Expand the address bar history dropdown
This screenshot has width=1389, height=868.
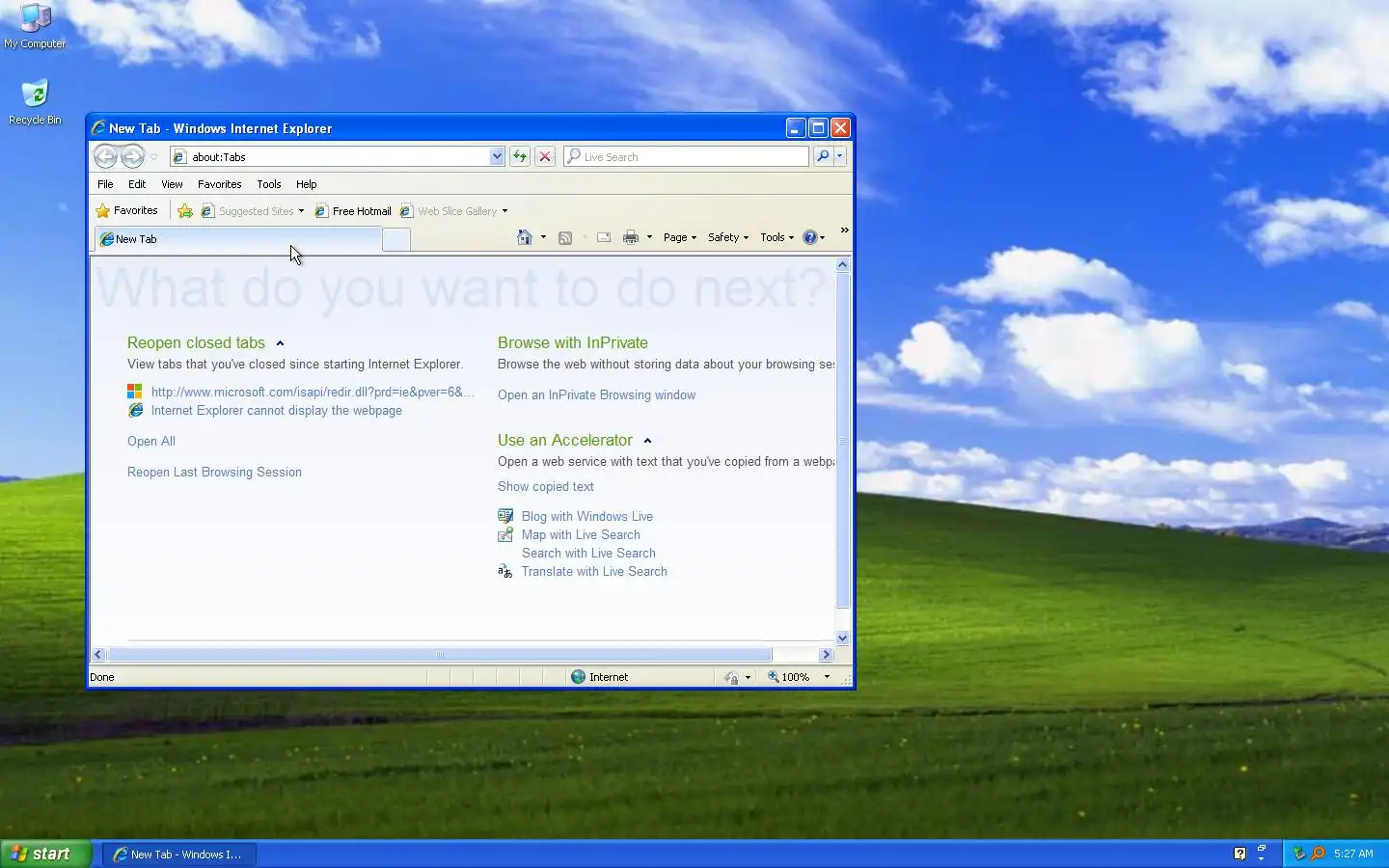497,156
